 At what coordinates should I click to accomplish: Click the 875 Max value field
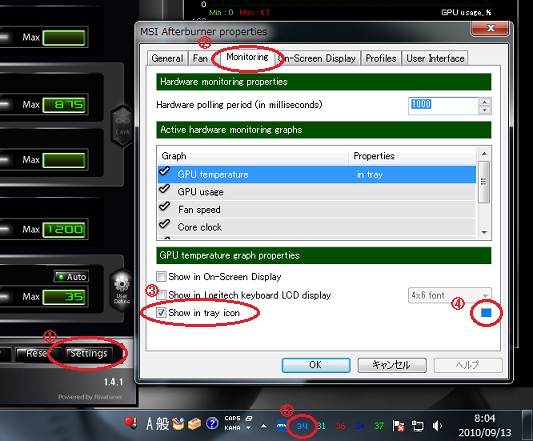pos(65,104)
